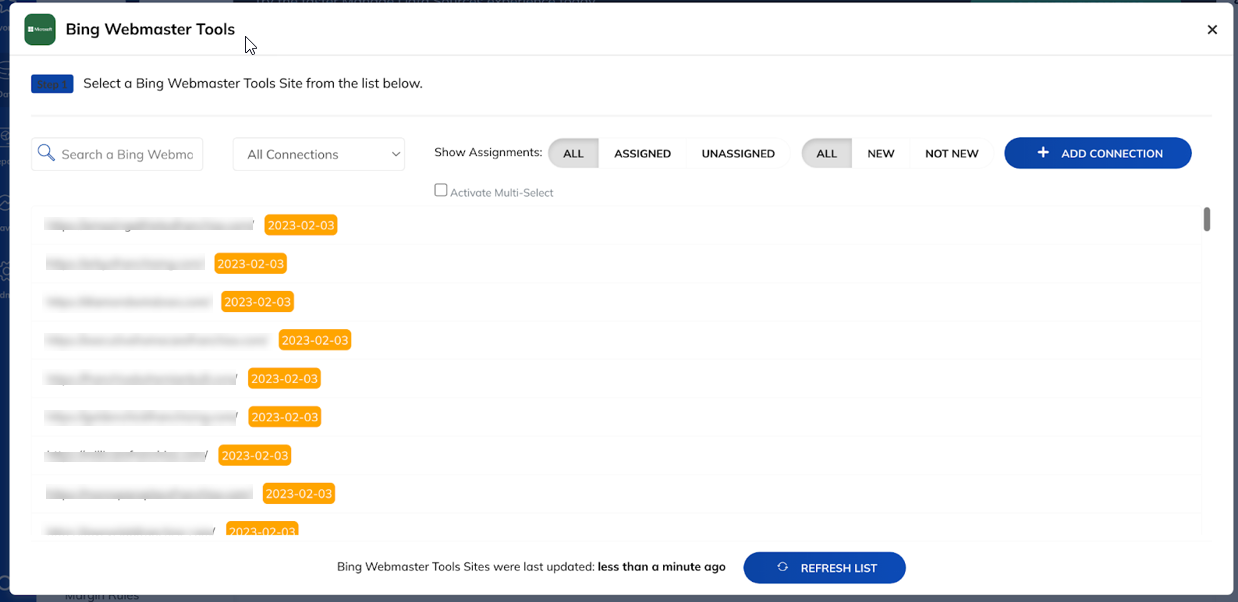Select the topmost site in the list

(616, 225)
